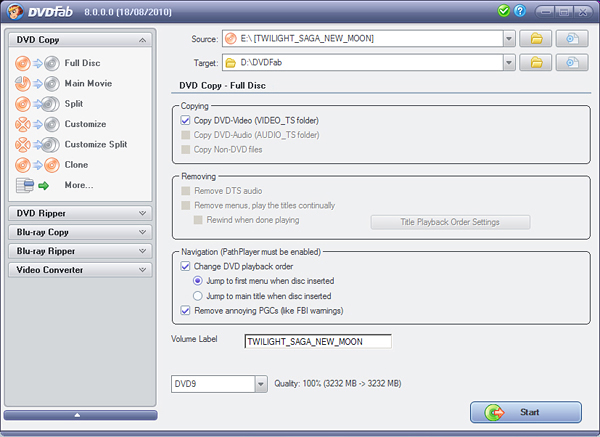The height and width of the screenshot is (437, 600).
Task: Click the Main Movie mode disc icon
Action: [x=38, y=83]
